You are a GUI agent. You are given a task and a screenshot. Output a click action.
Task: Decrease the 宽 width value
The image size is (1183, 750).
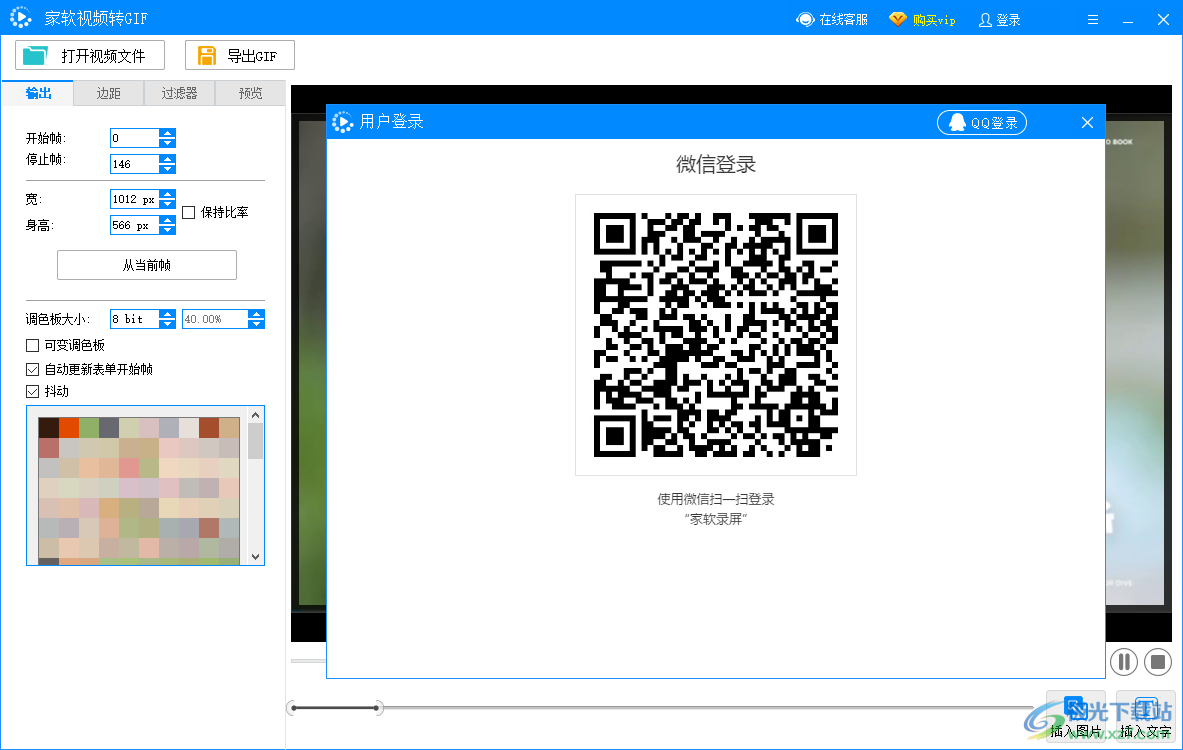[167, 204]
